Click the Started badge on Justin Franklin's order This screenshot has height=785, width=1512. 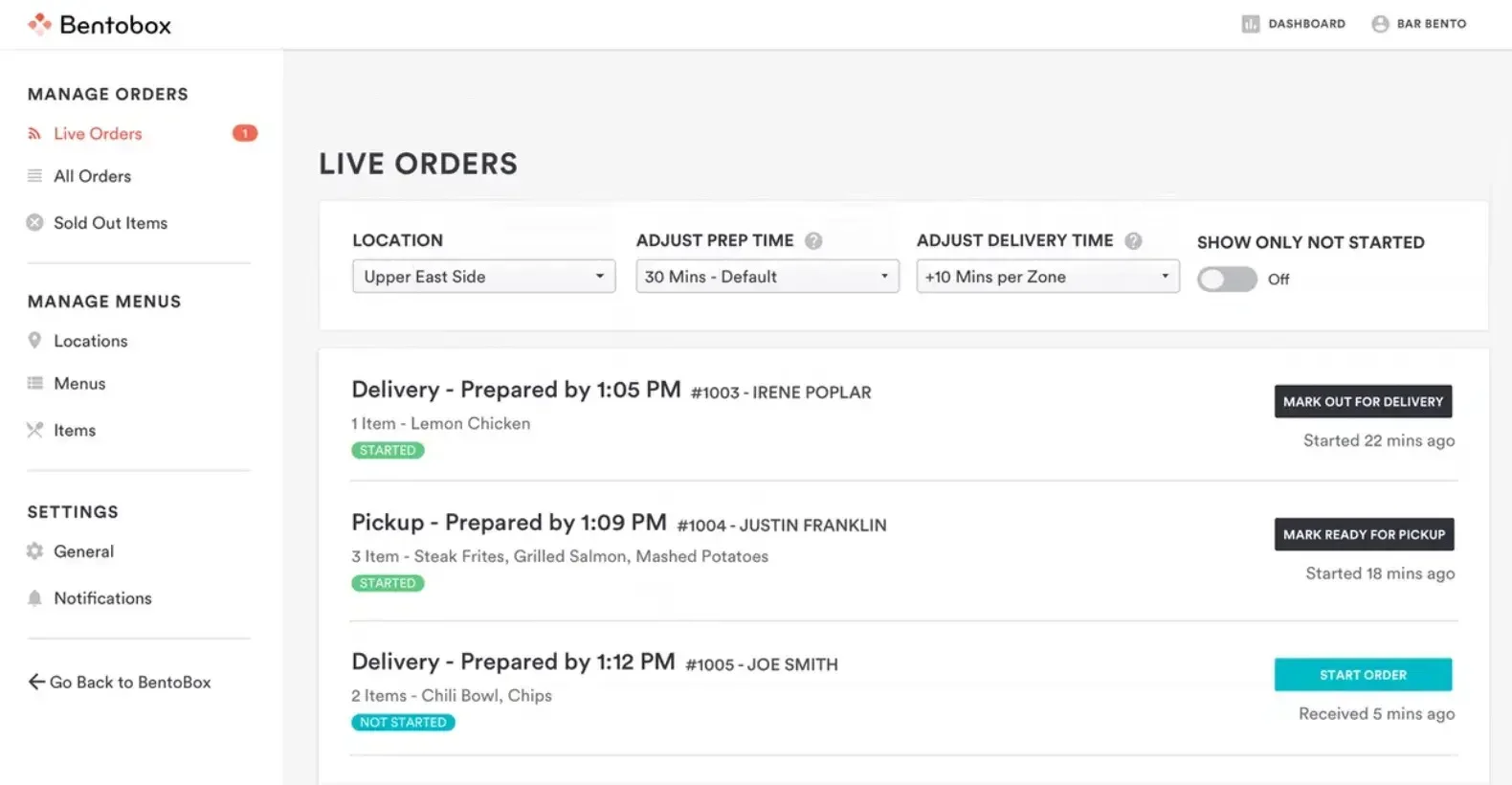point(388,583)
